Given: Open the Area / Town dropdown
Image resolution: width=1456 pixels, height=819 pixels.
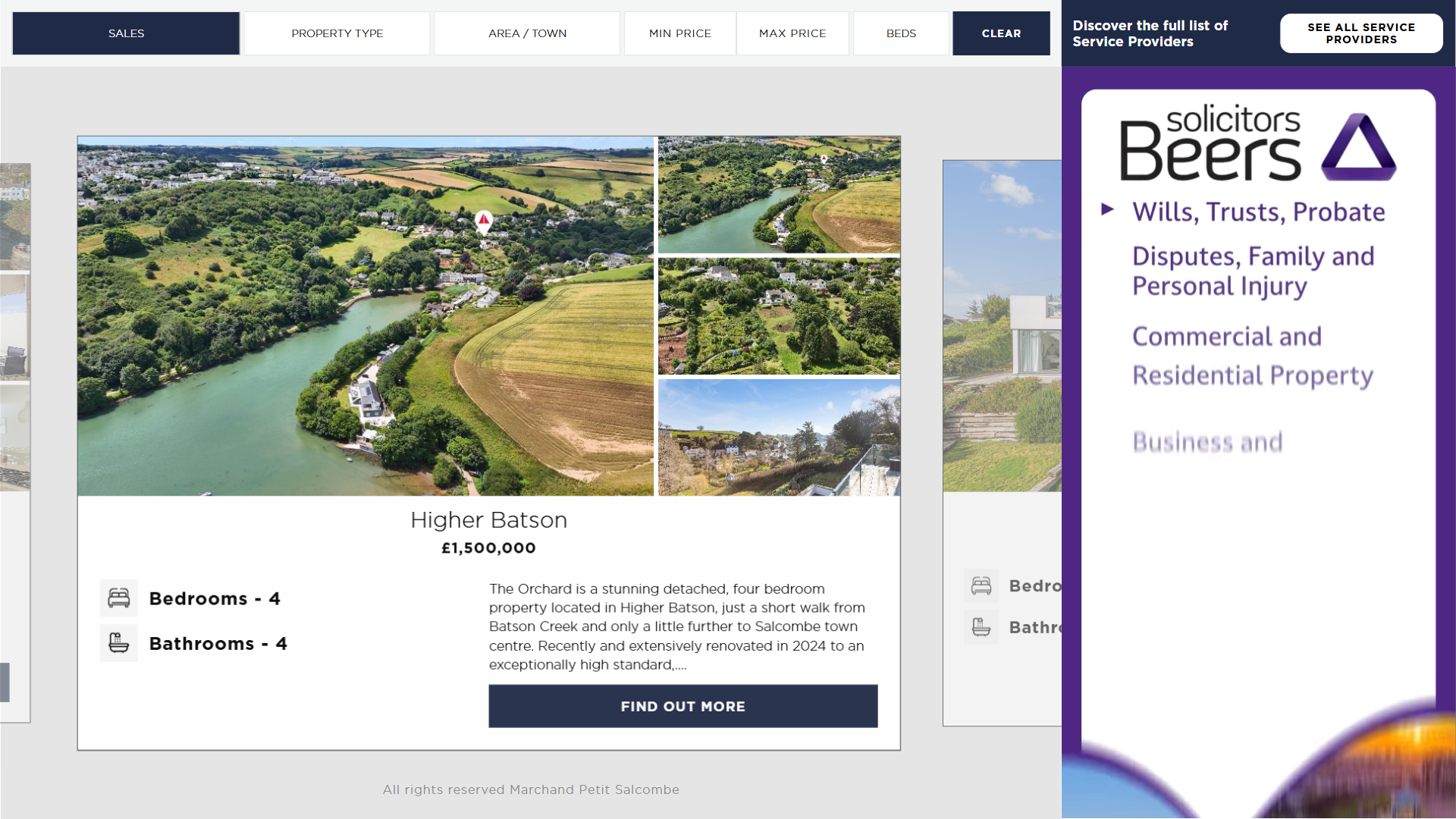Looking at the screenshot, I should (527, 33).
